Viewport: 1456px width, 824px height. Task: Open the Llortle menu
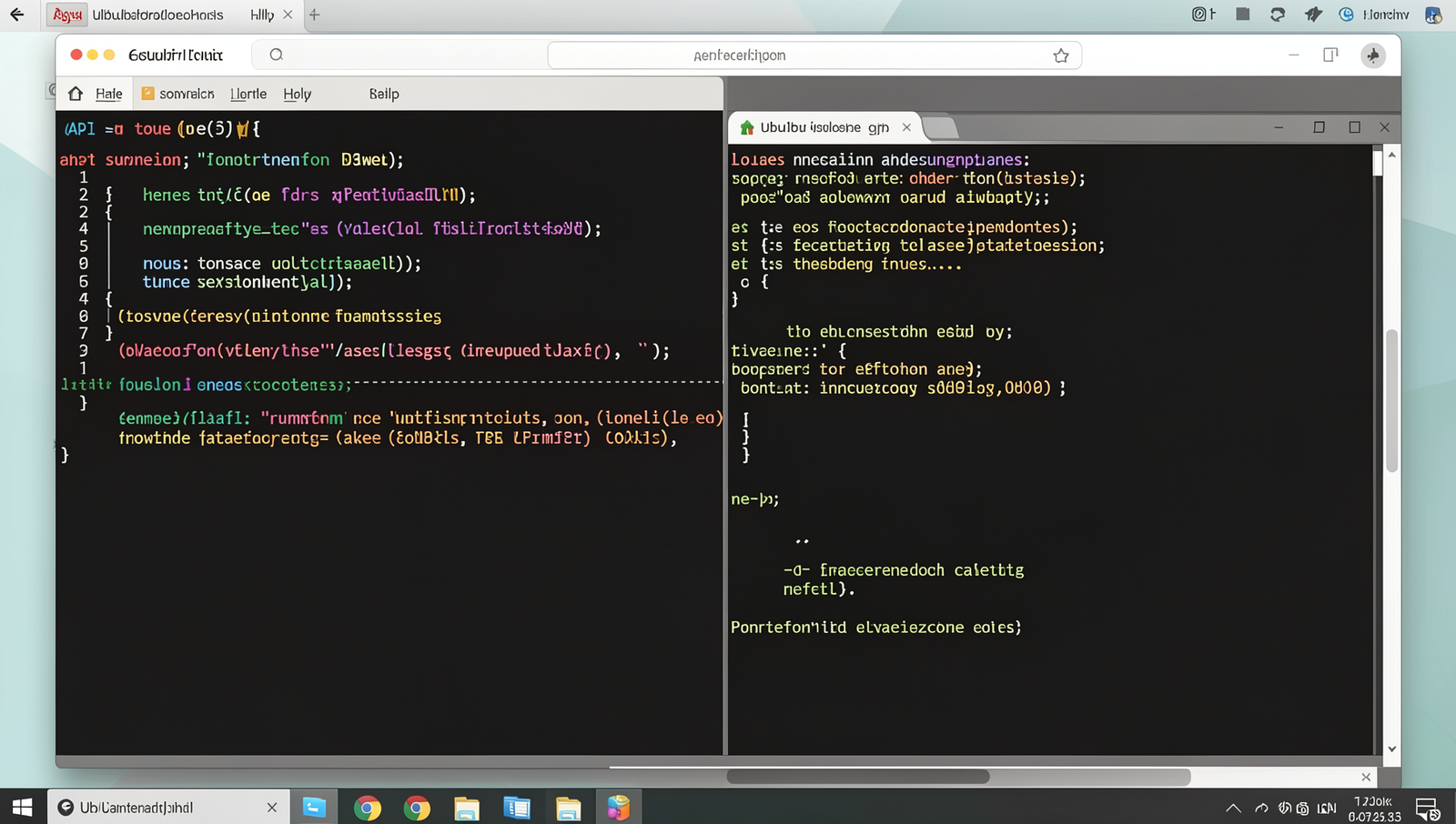point(248,94)
